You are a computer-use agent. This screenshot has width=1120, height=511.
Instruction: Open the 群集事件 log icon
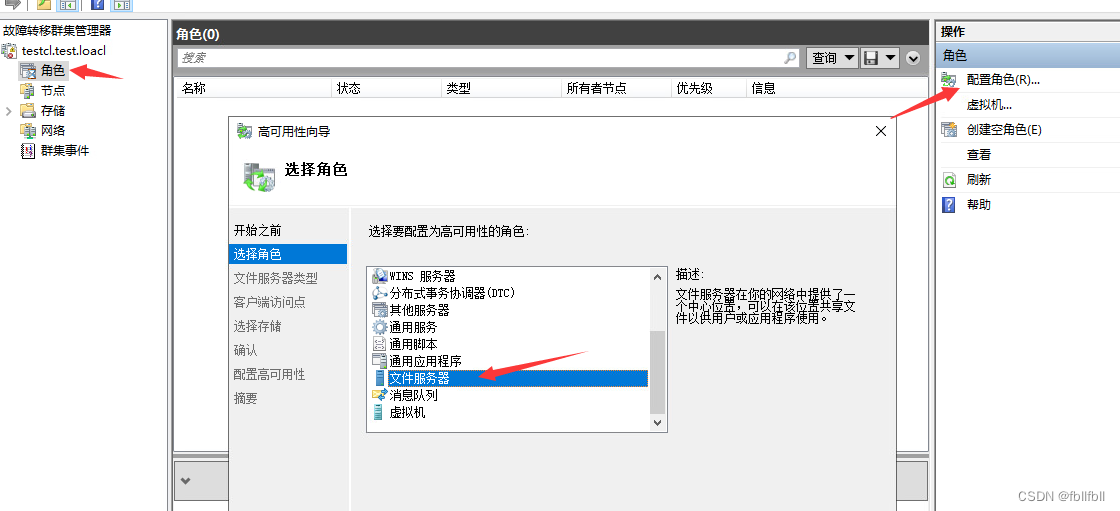28,151
